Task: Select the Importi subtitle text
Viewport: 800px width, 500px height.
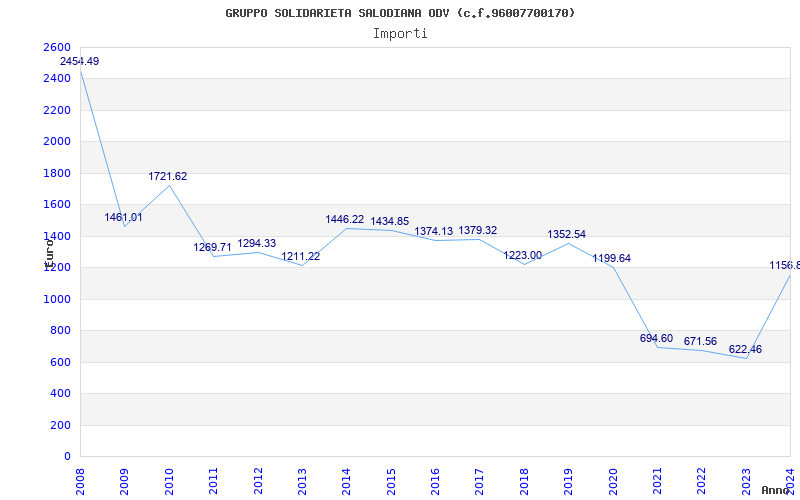Action: coord(400,33)
